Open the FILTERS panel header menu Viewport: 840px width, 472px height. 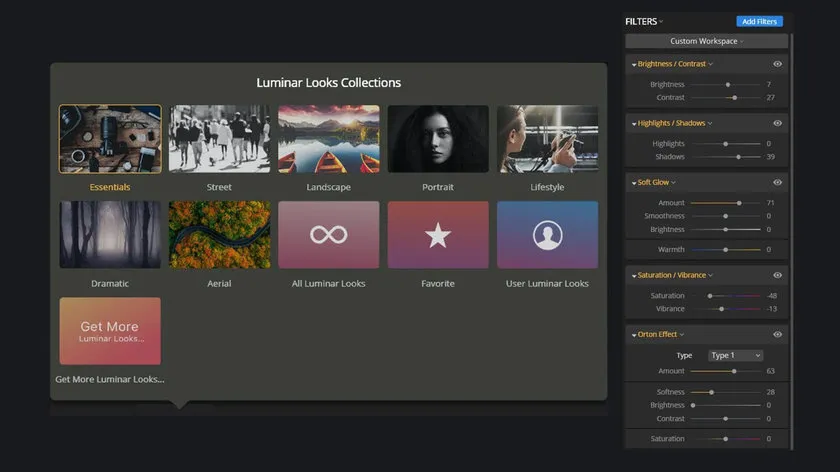644,21
